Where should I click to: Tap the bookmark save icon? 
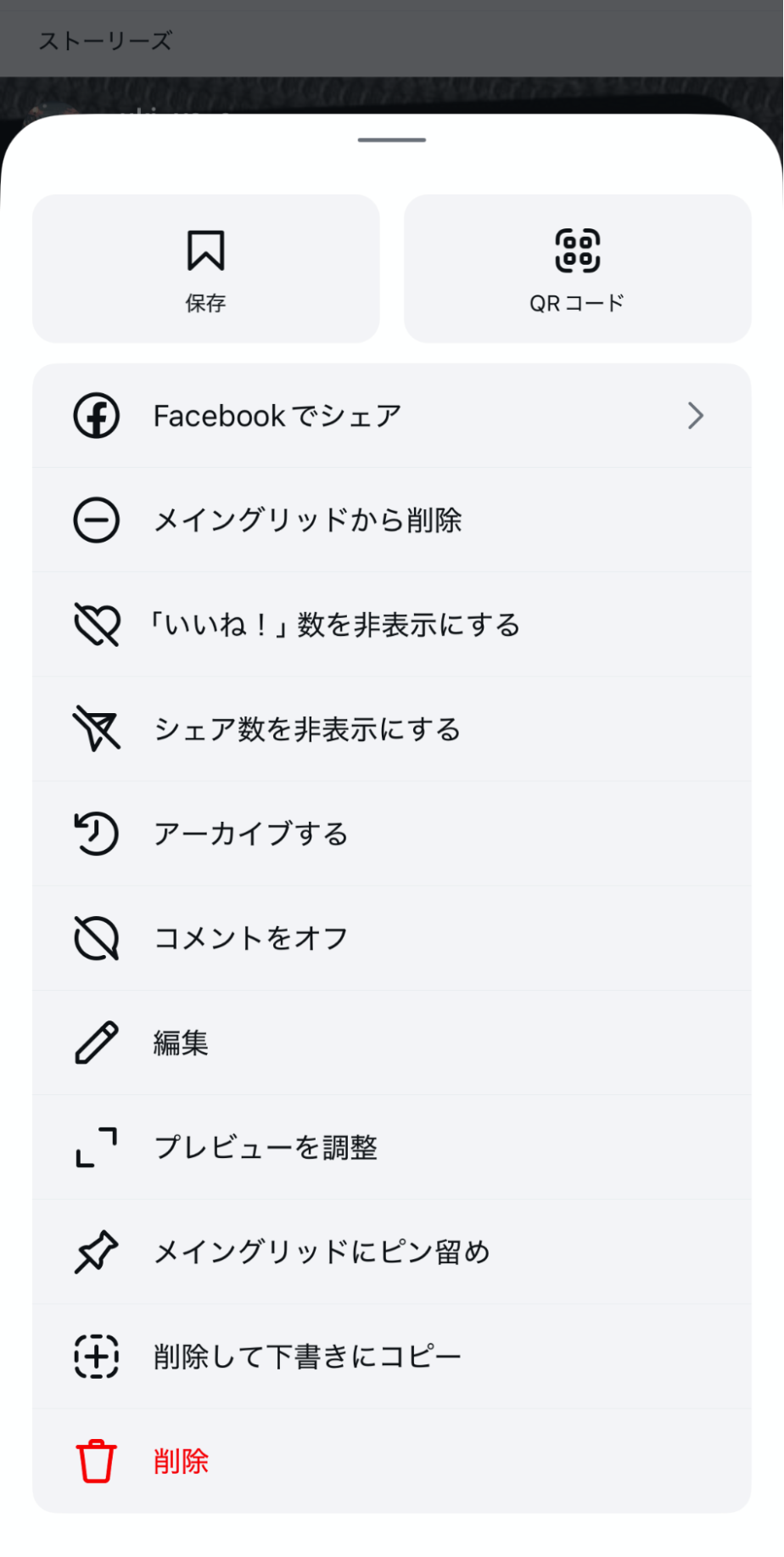pos(205,251)
